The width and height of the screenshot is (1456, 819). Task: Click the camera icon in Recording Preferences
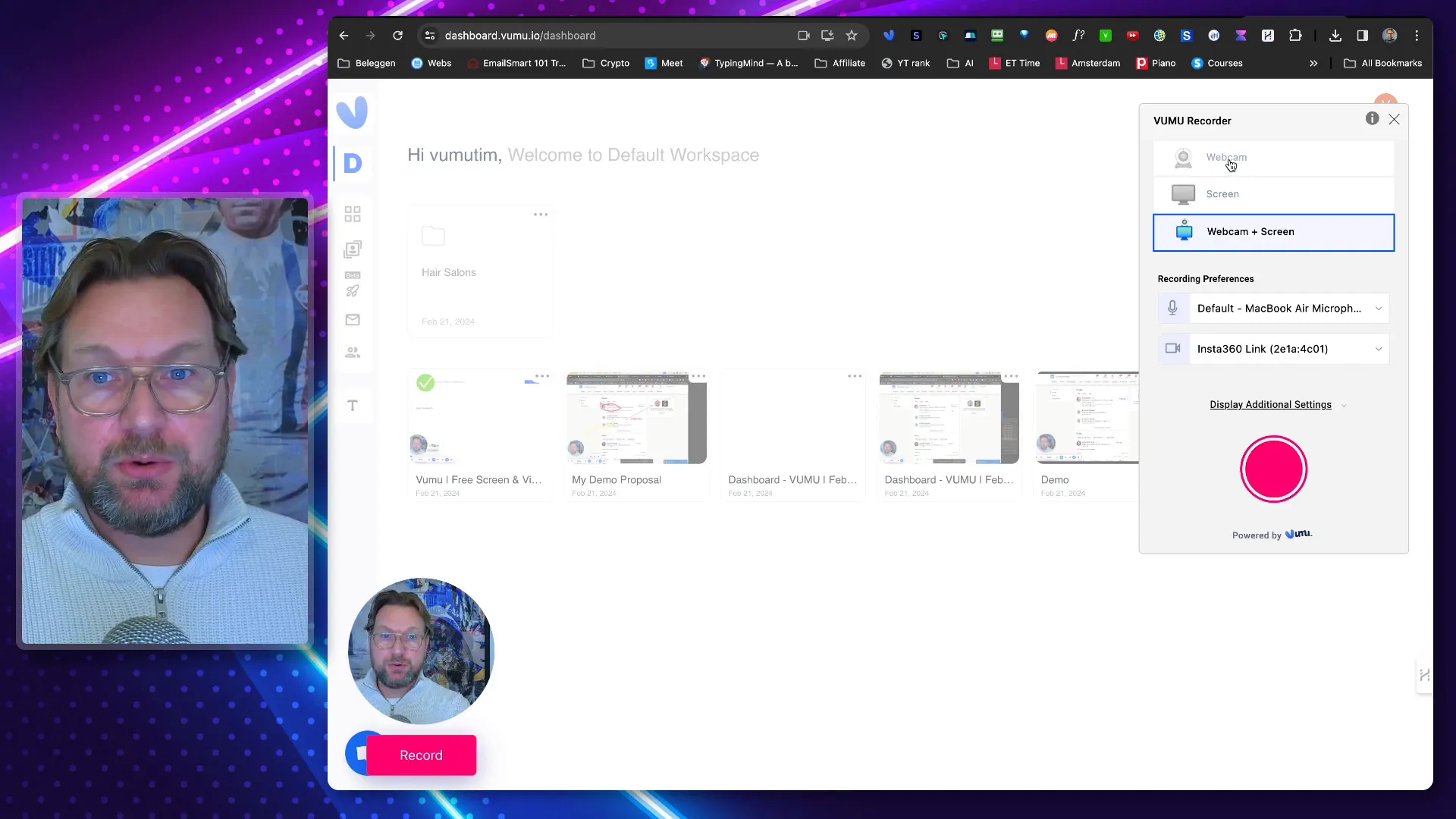[x=1172, y=349]
